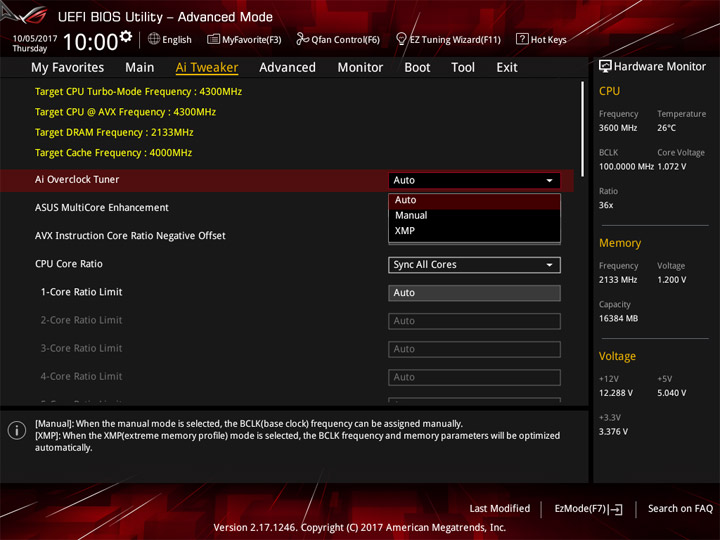Click the Hot Keys question mark icon
The height and width of the screenshot is (540, 720).
(522, 39)
